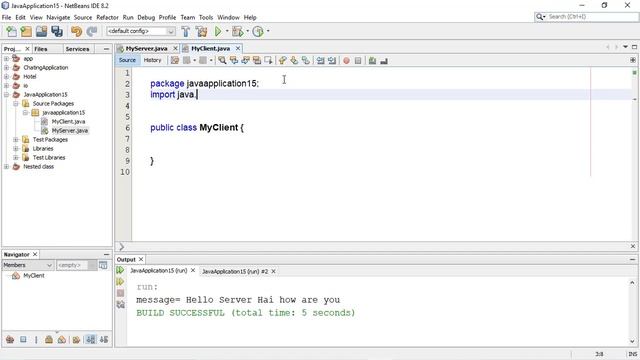Click the Build Project hammer icon
Image resolution: width=640 pixels, height=360 pixels.
tap(185, 31)
